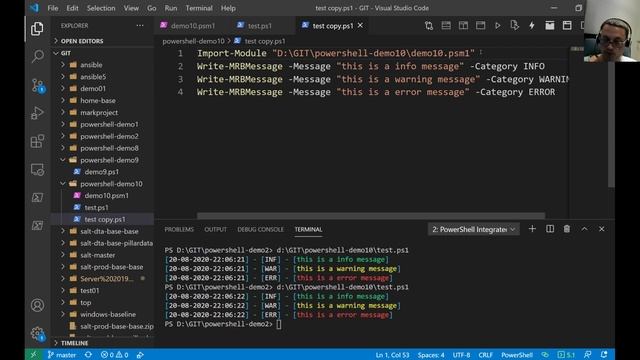640x360 pixels.
Task: Close the terminal panel
Action: tap(601, 229)
